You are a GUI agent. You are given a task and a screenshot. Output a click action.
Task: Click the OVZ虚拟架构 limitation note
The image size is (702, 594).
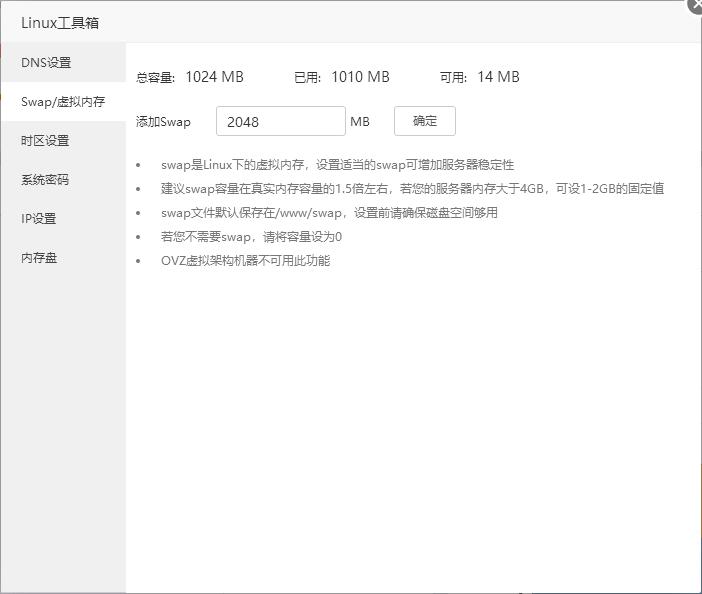245,261
